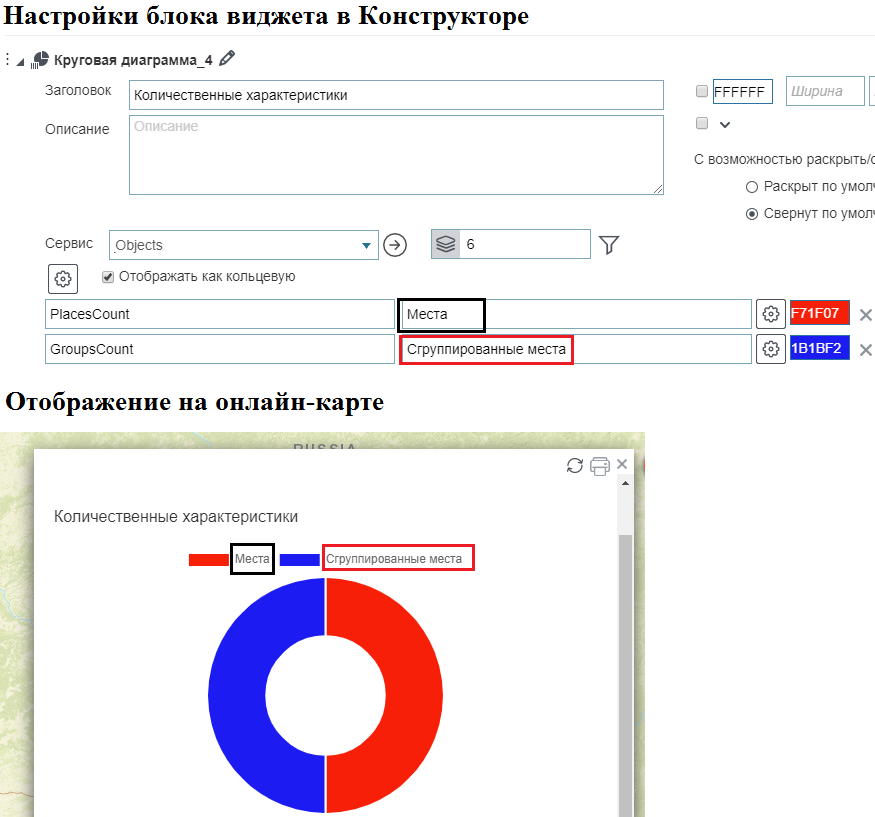
Task: Select the Раскрыт по умолчанию radio button
Action: (x=752, y=186)
